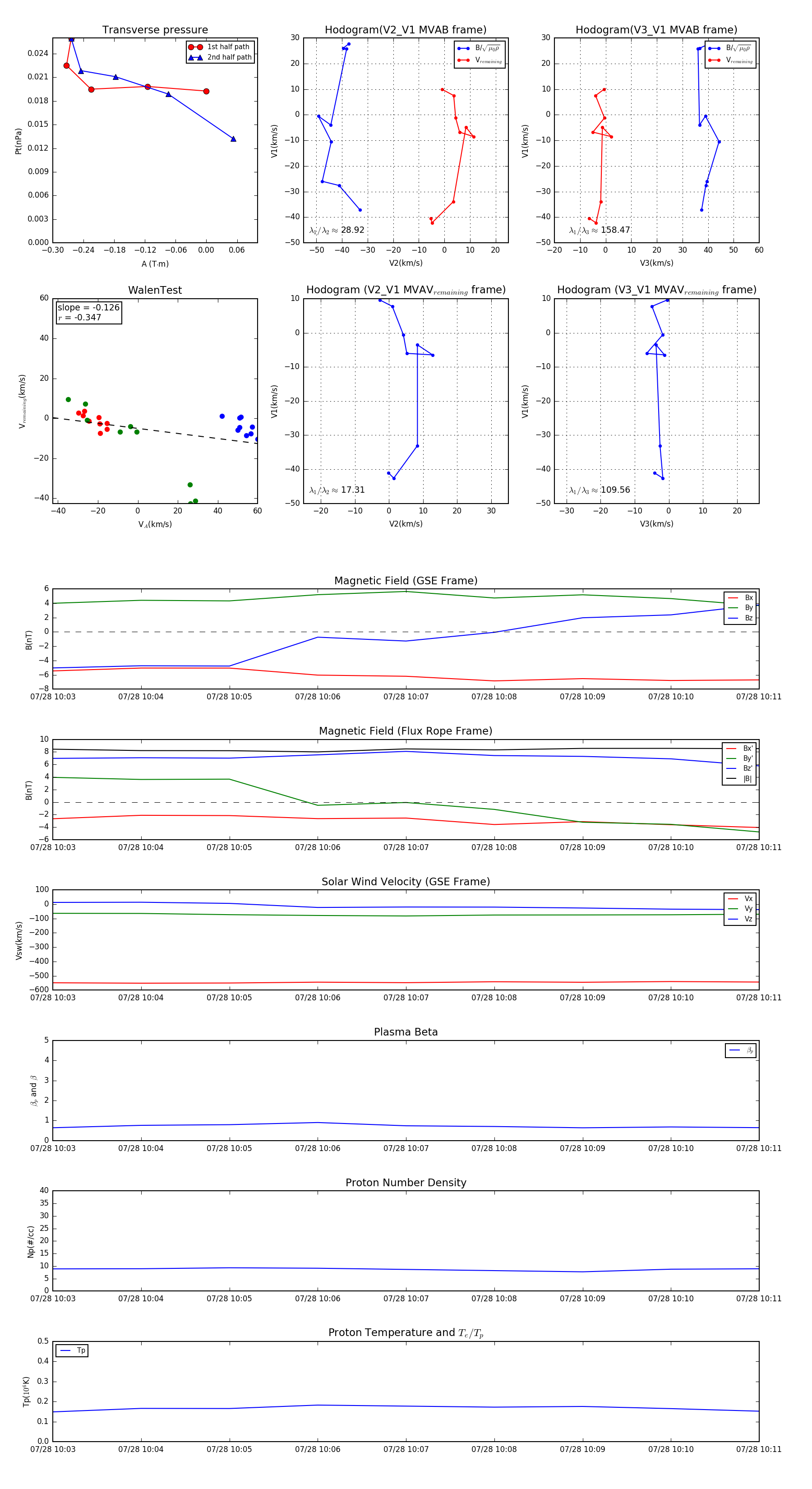Click '07/28 10:11' tick under Proton Temperature plot
812x1489 pixels.
759,1450
